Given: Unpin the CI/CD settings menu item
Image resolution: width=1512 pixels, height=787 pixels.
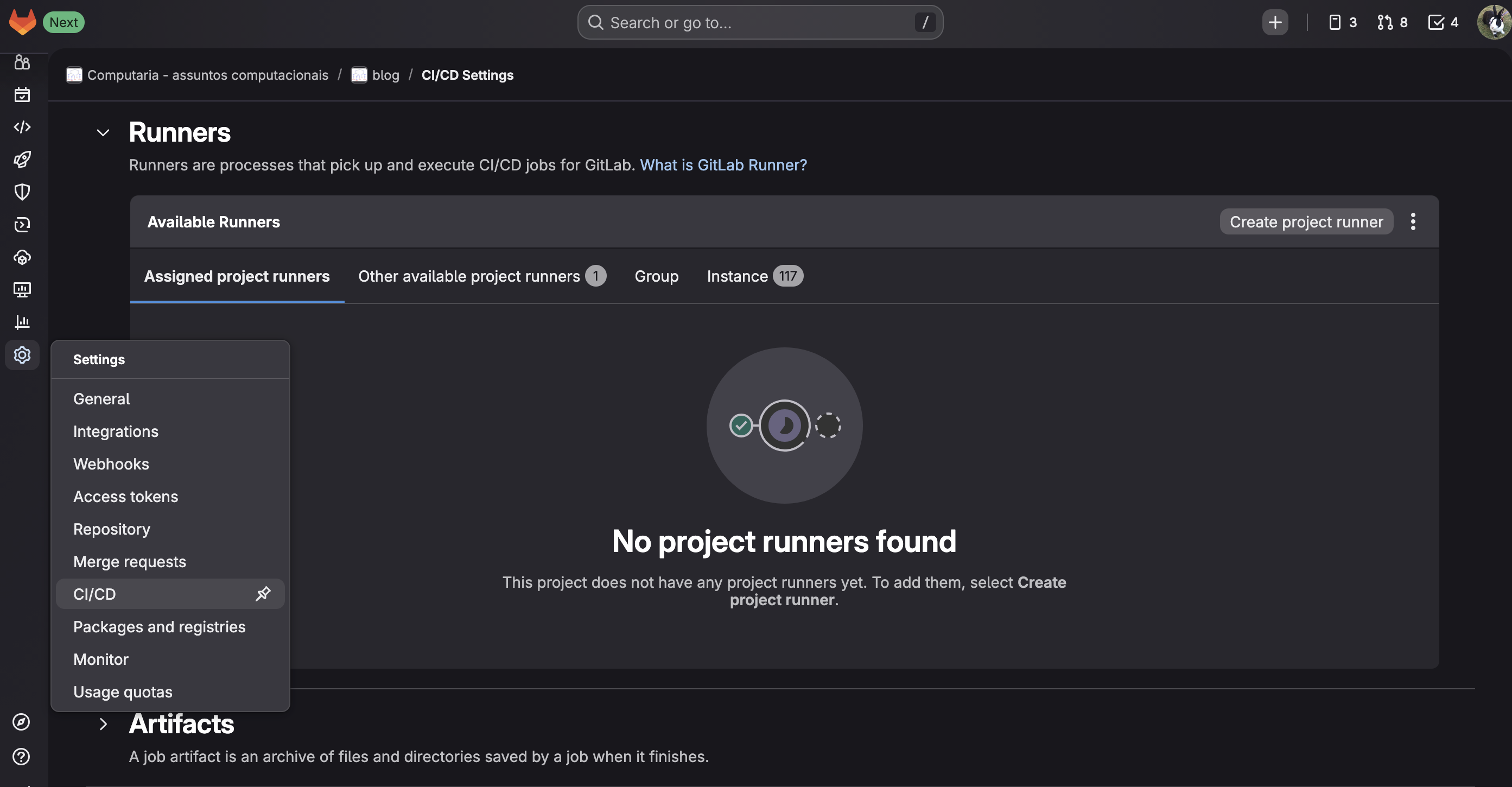Looking at the screenshot, I should tap(263, 593).
